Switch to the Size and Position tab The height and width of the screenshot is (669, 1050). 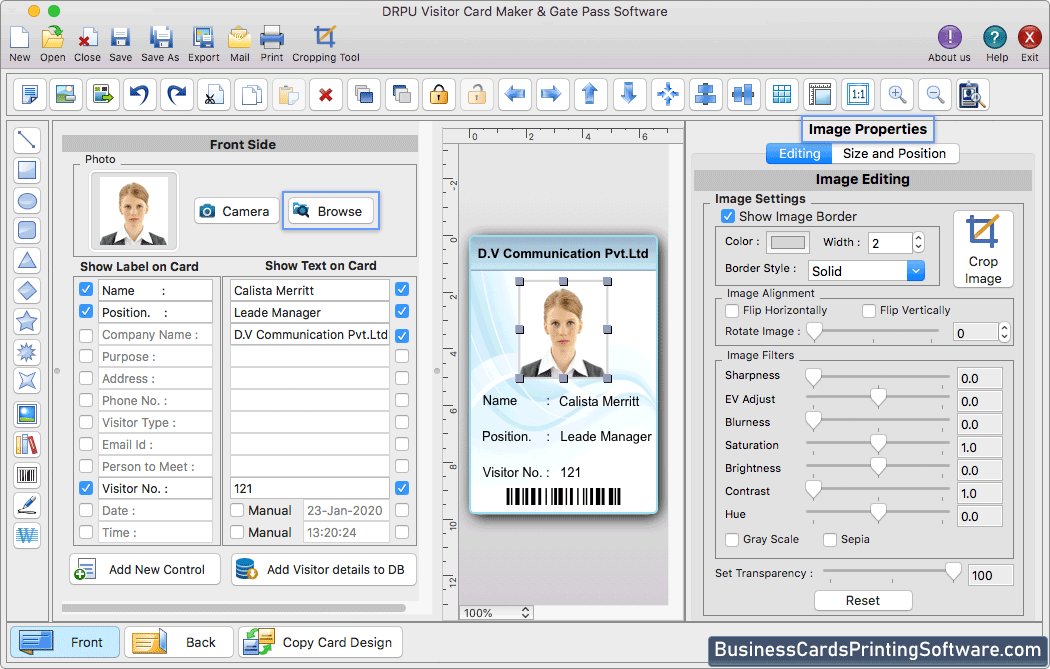click(895, 153)
